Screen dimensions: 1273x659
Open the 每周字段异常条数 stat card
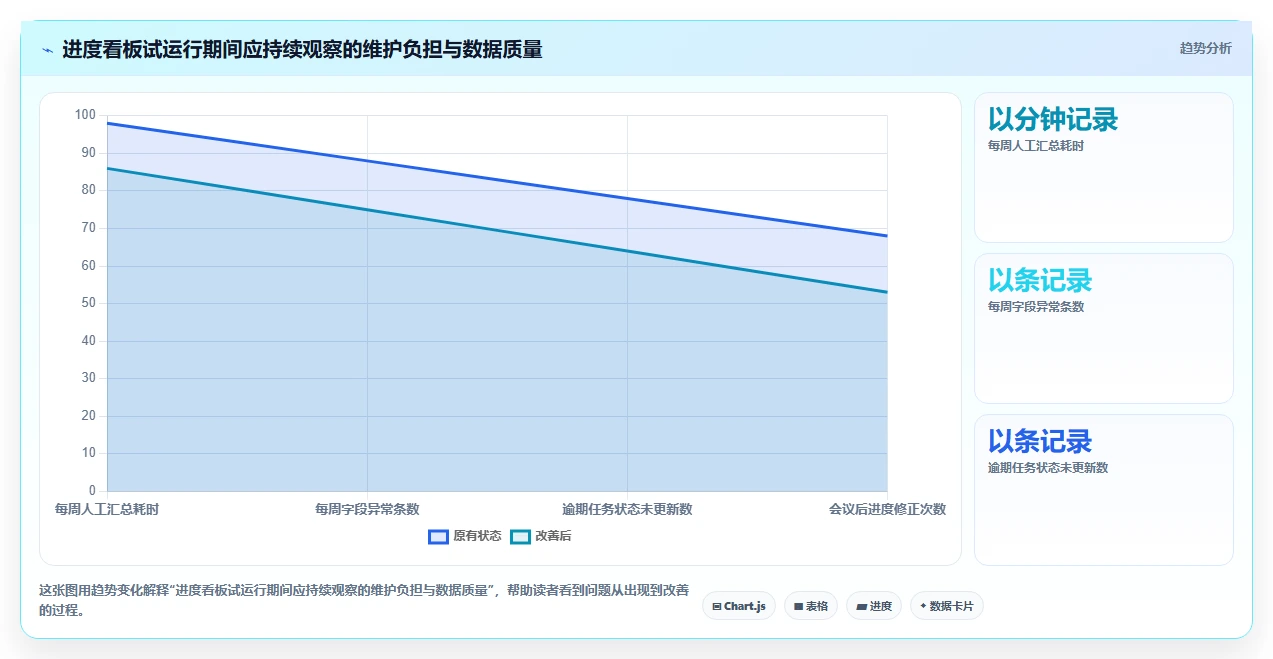click(1104, 329)
